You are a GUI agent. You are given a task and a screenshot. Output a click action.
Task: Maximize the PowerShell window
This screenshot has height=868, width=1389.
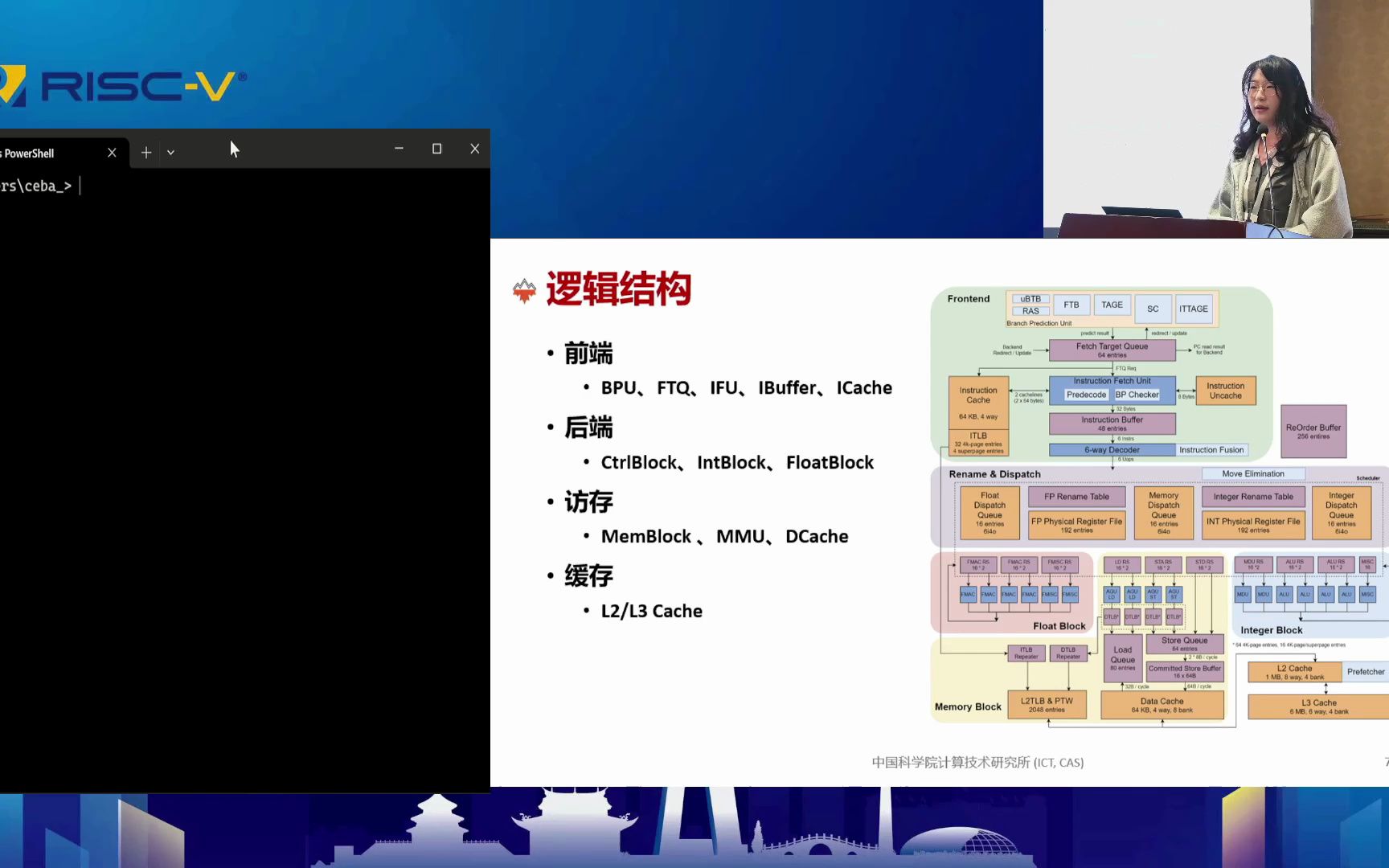click(x=437, y=149)
